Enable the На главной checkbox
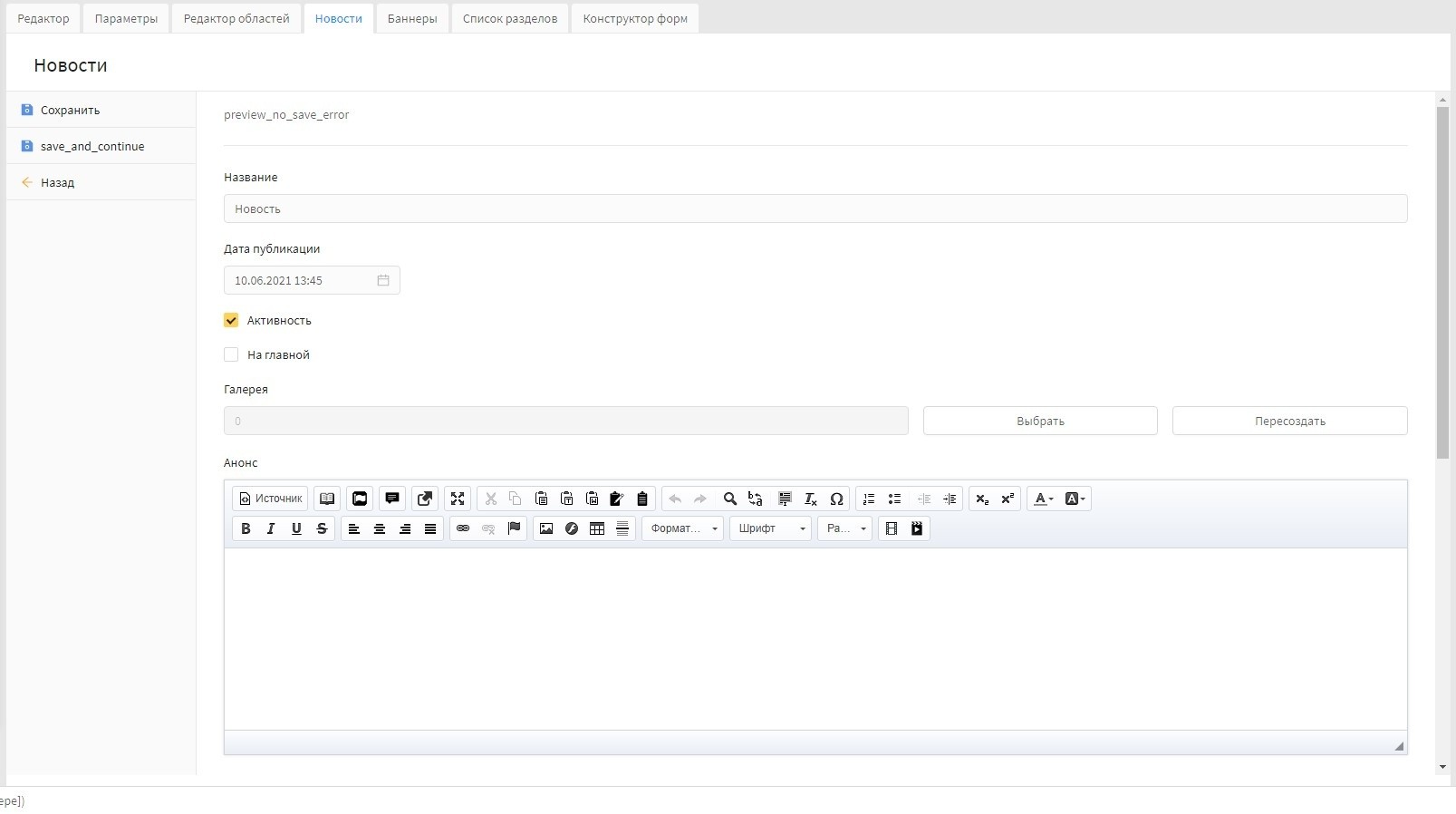This screenshot has width=1456, height=814. (x=231, y=354)
